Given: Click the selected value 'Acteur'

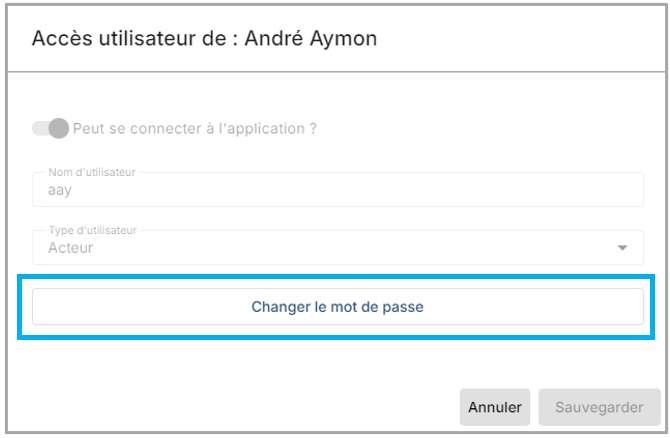Looking at the screenshot, I should pos(70,248).
